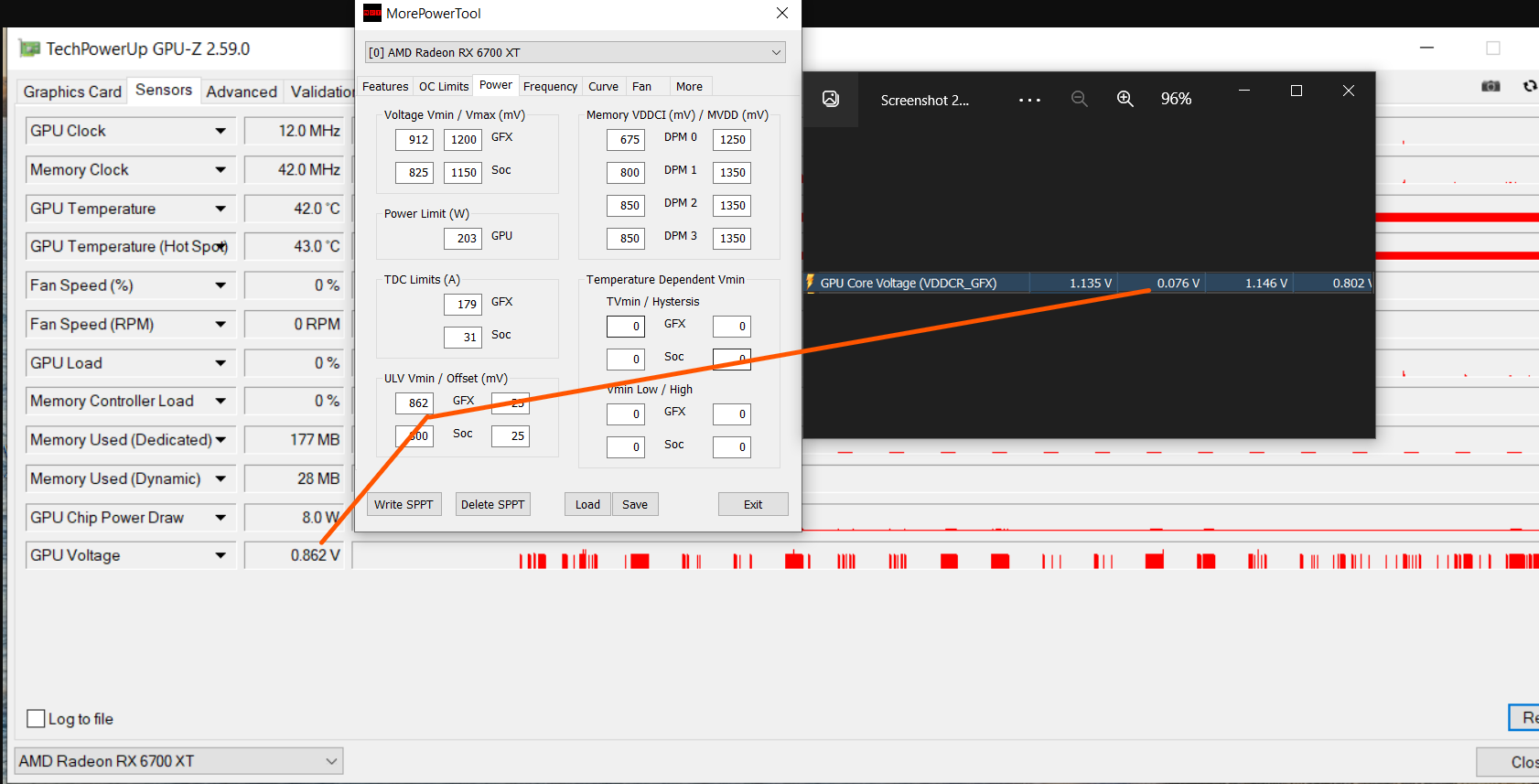Click the GFX Voltage Vmin field showing 912
This screenshot has width=1539, height=784.
pyautogui.click(x=414, y=139)
